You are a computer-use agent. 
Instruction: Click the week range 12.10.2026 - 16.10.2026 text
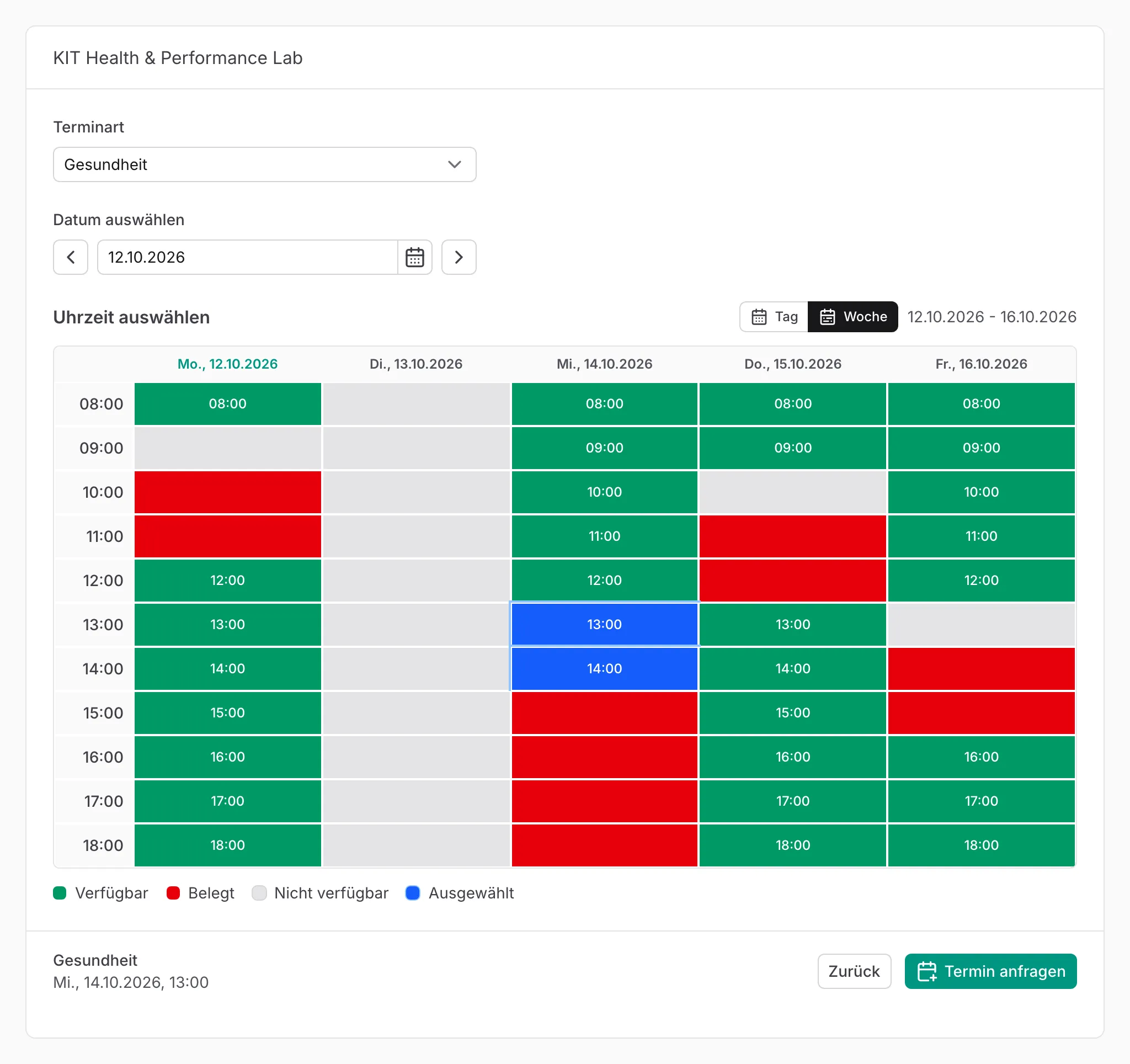(992, 317)
